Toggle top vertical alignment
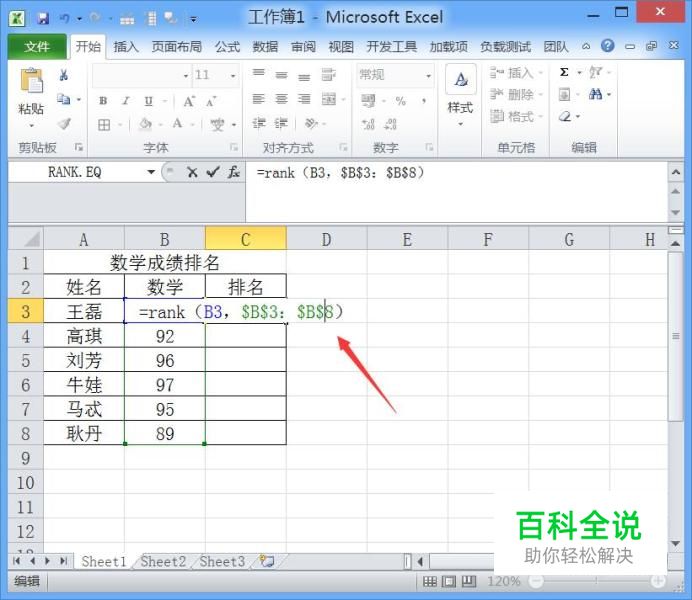Screen dimensions: 692x600 (x=258, y=73)
